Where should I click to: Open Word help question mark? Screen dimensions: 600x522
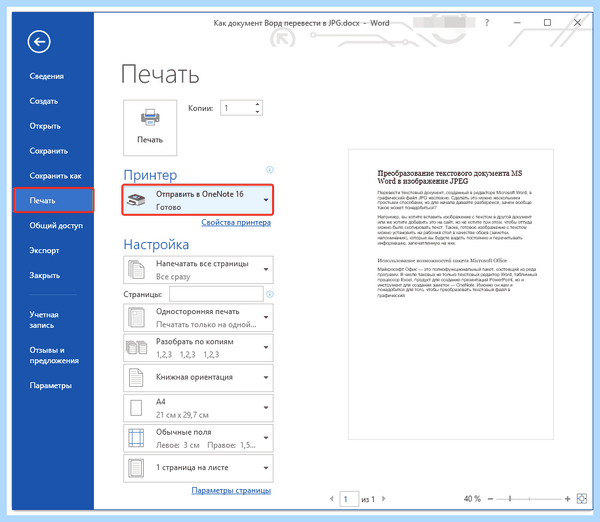(x=487, y=23)
